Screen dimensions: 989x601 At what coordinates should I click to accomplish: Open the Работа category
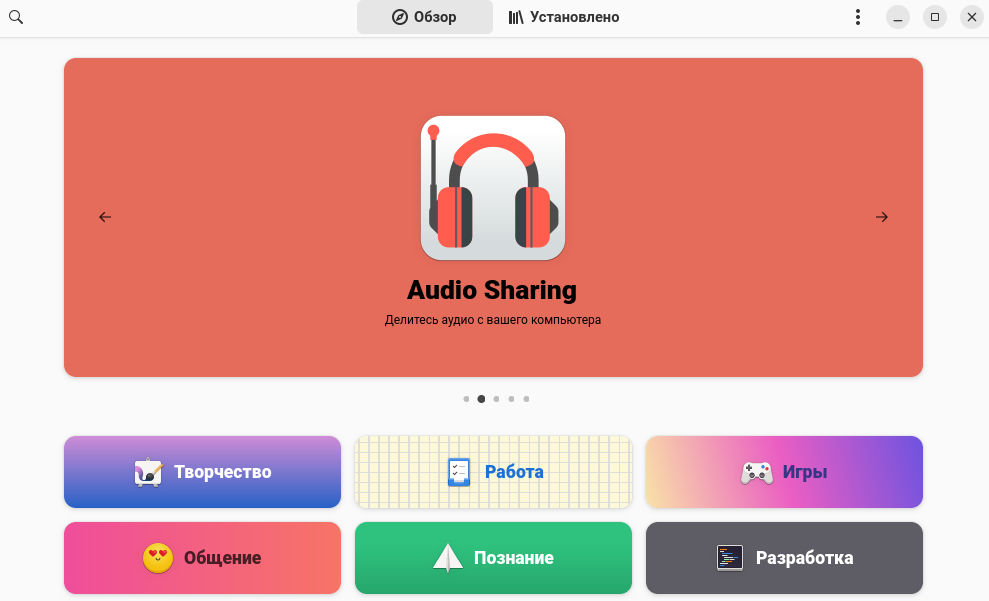[493, 472]
